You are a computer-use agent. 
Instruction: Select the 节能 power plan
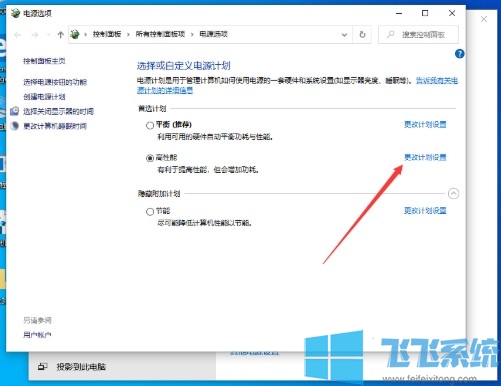coord(150,212)
